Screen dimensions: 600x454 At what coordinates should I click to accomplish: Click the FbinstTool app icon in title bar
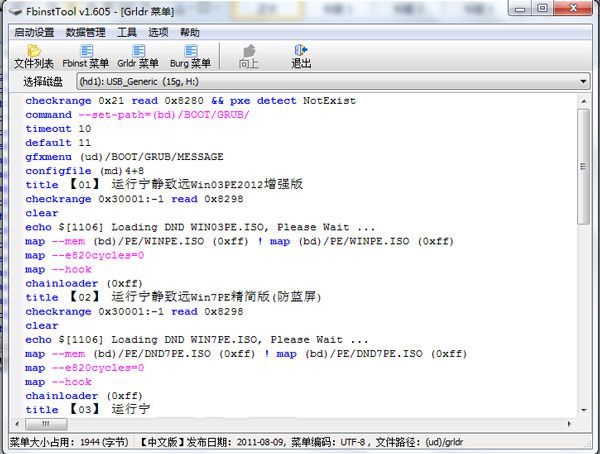[16, 11]
